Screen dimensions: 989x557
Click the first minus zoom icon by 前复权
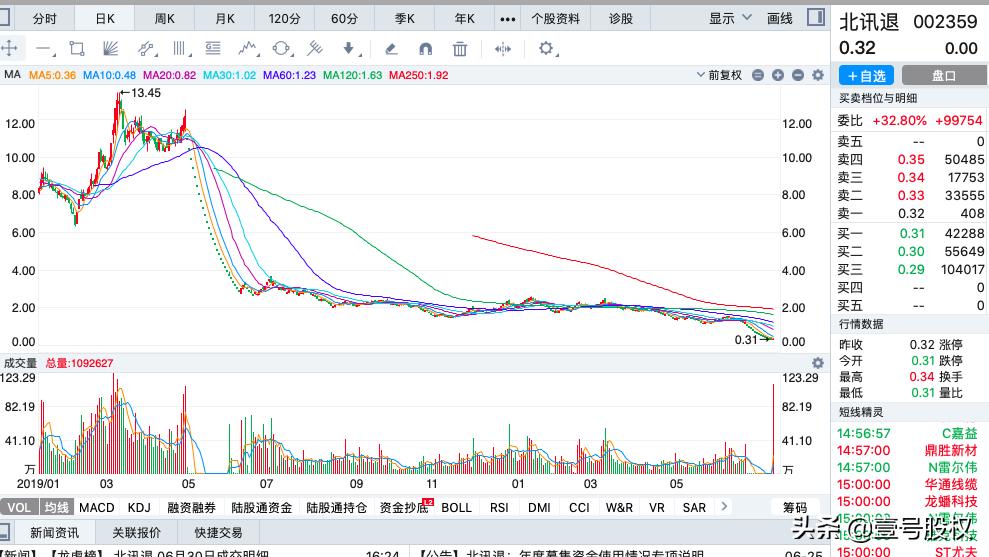758,75
